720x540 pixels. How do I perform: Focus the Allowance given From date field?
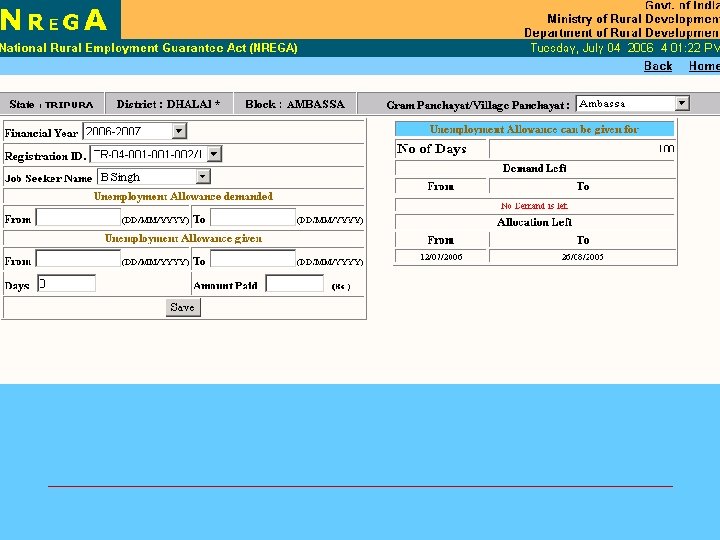79,259
